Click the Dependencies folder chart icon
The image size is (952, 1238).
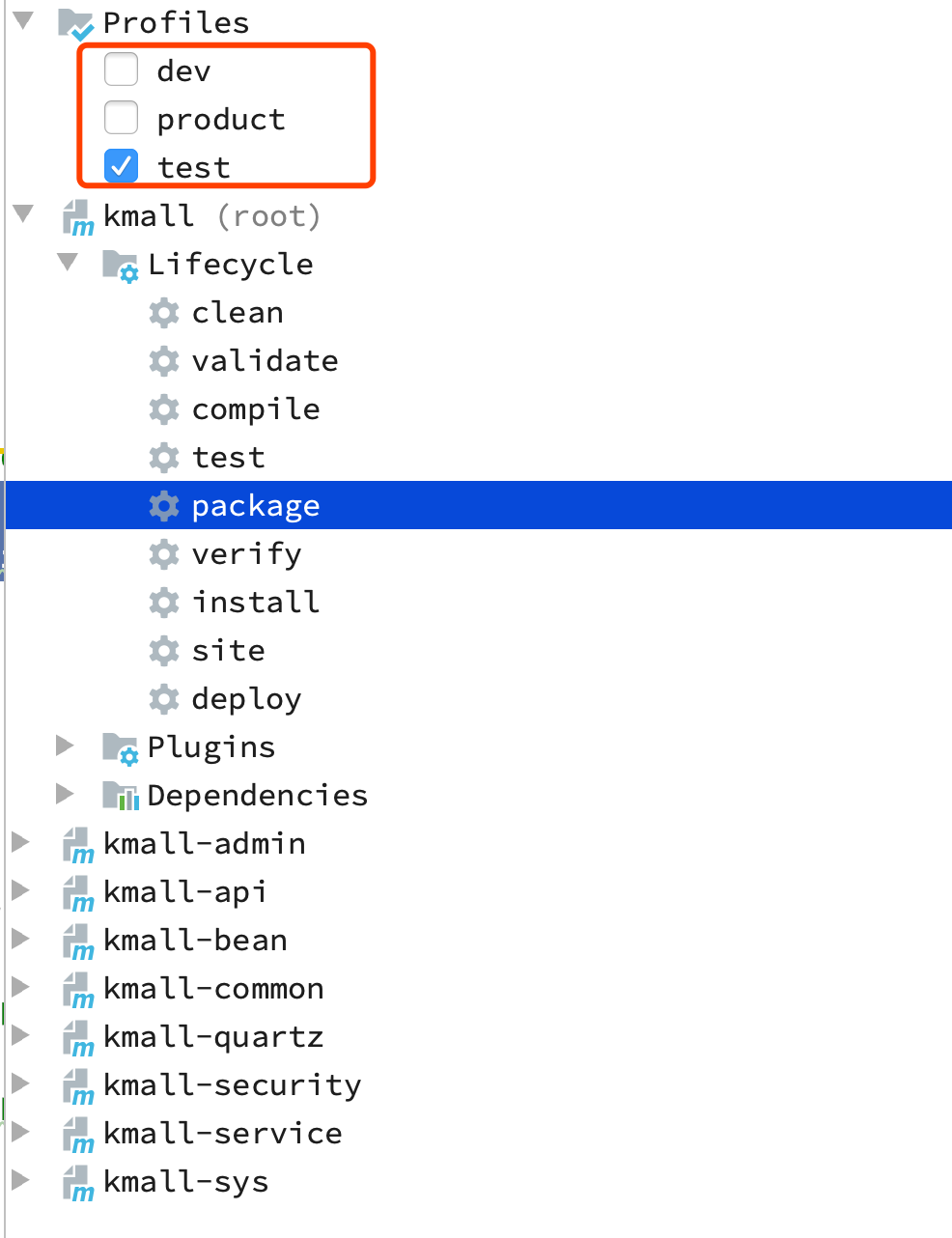coord(121,796)
